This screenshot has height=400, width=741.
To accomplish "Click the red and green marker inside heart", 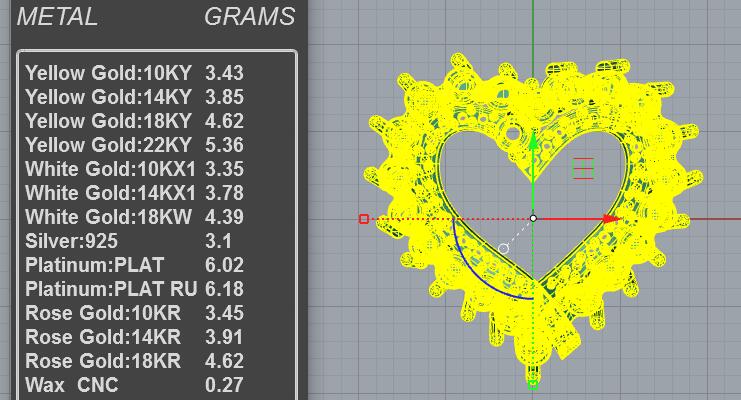I will point(583,168).
